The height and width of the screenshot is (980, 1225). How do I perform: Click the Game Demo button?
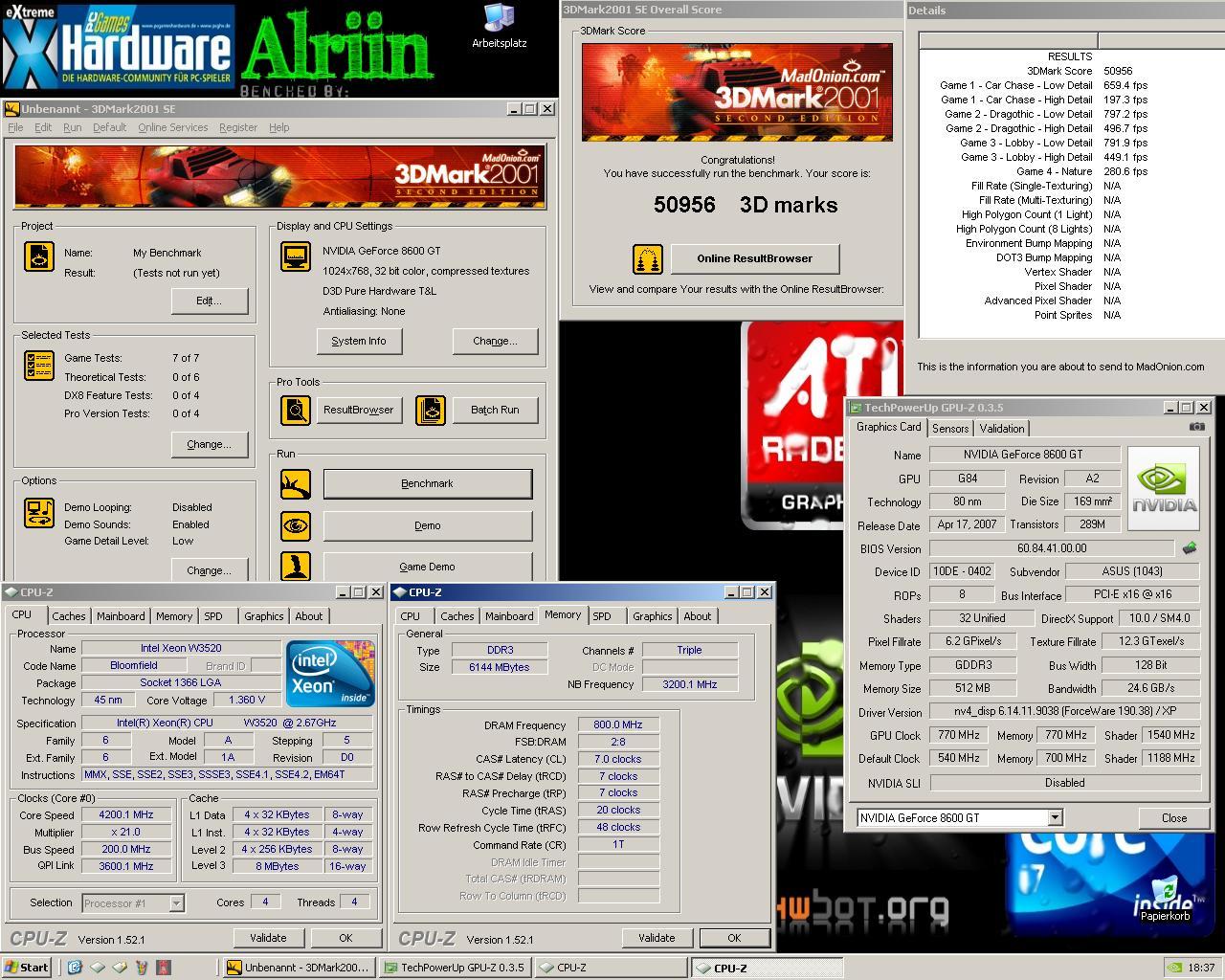tap(428, 566)
